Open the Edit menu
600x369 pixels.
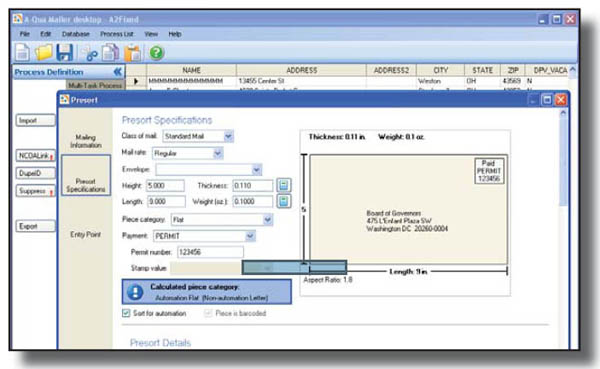(46, 34)
